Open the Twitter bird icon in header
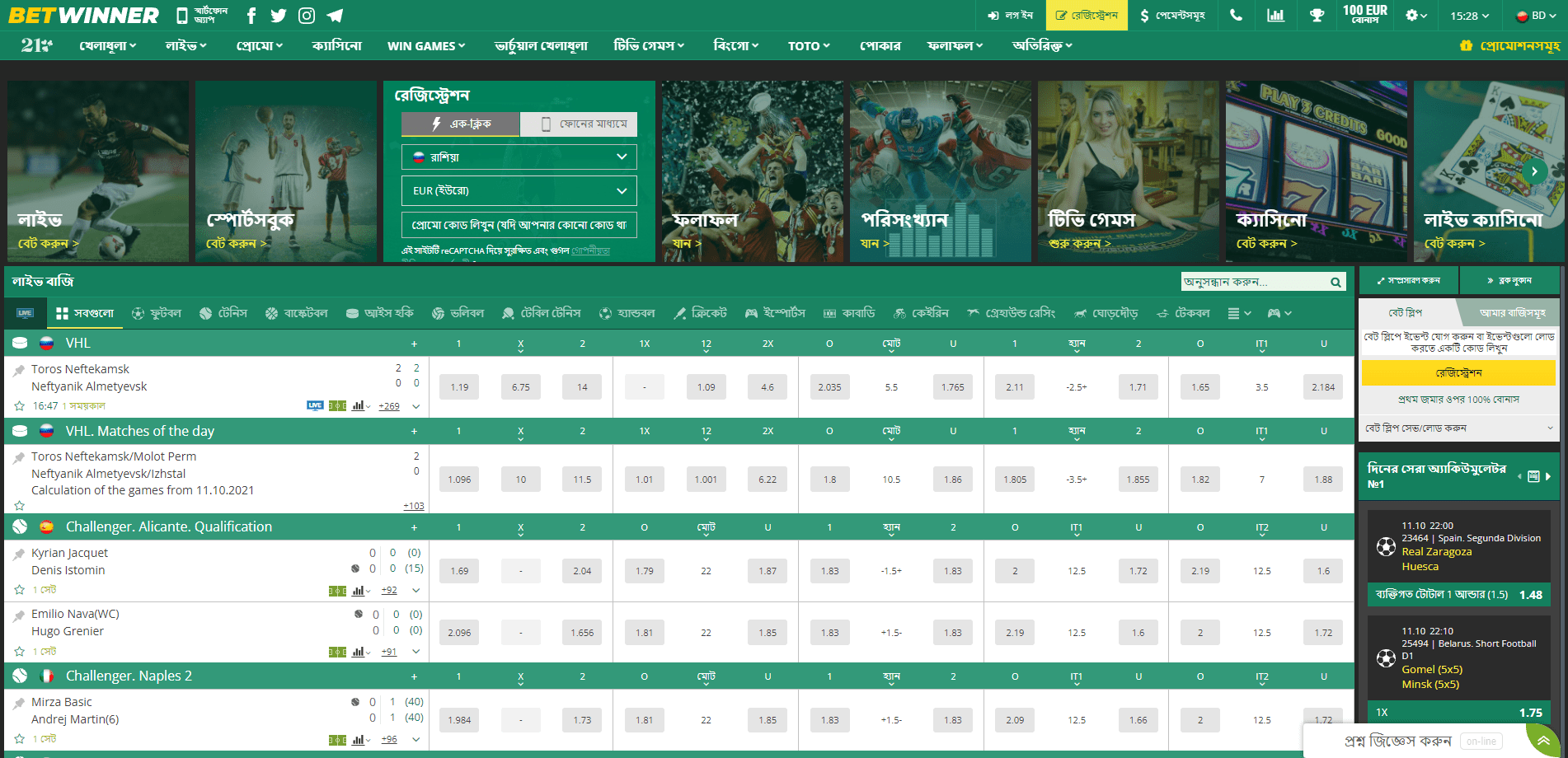This screenshot has height=758, width=1568. [279, 16]
